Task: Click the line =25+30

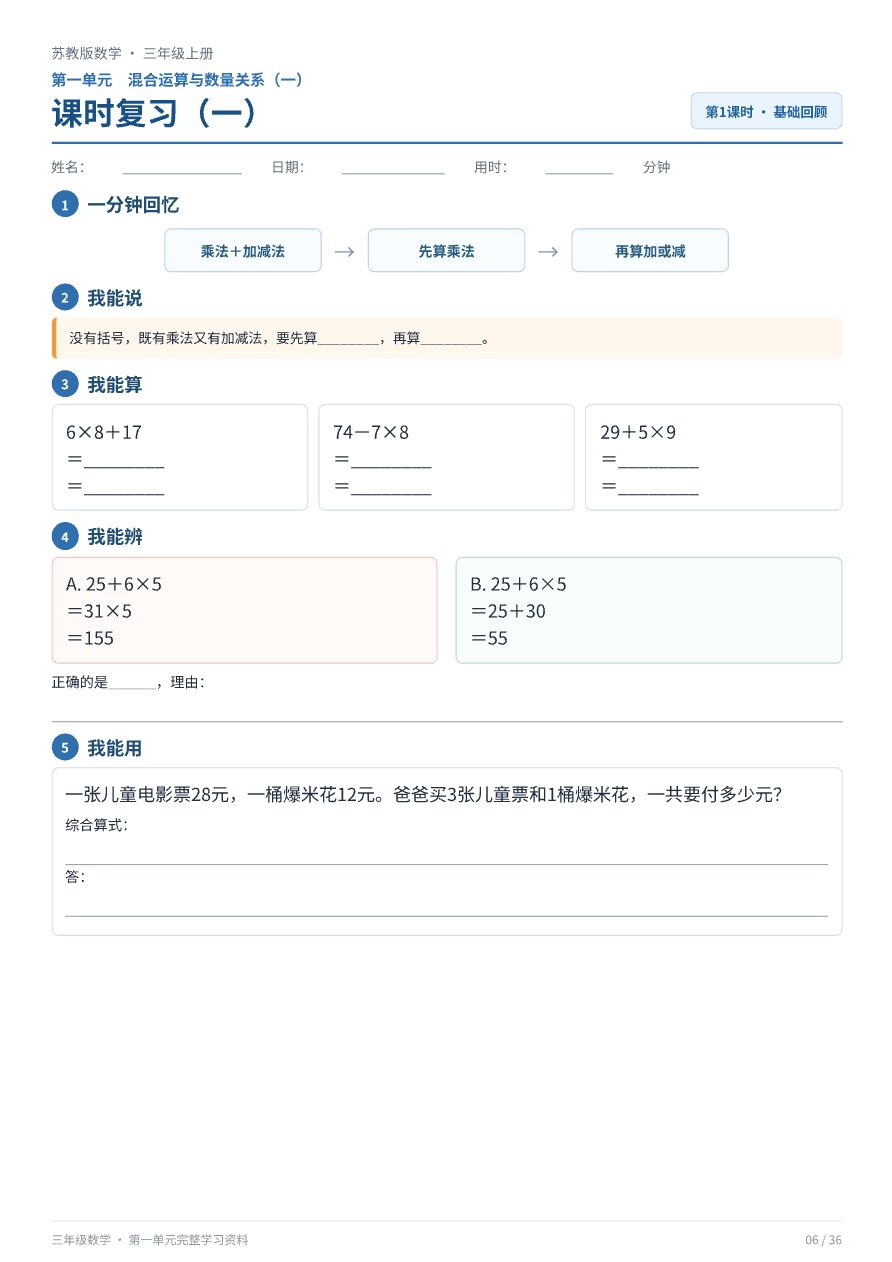Action: [x=508, y=611]
